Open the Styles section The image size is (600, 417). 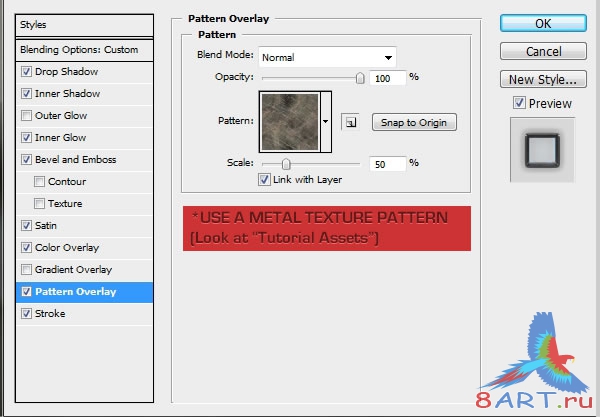[x=85, y=25]
